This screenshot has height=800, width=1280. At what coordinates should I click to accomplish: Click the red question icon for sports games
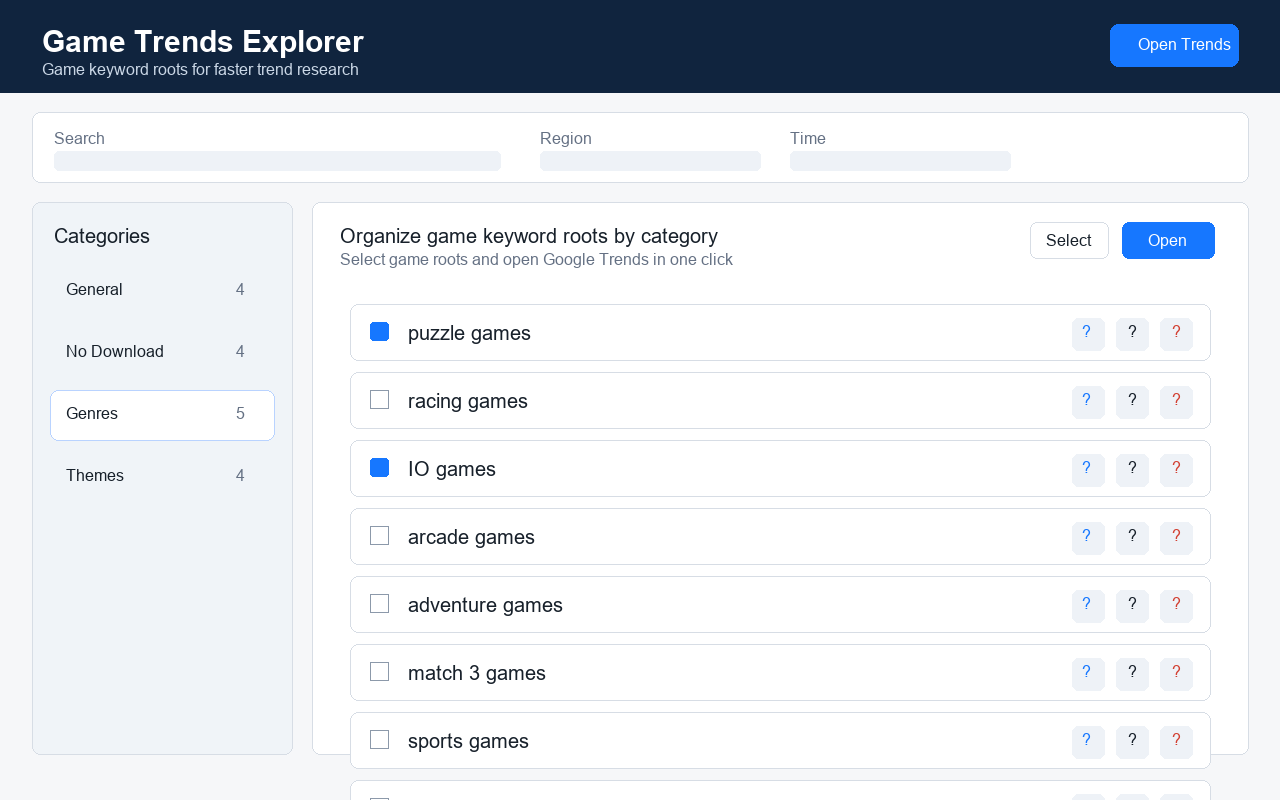tap(1176, 742)
